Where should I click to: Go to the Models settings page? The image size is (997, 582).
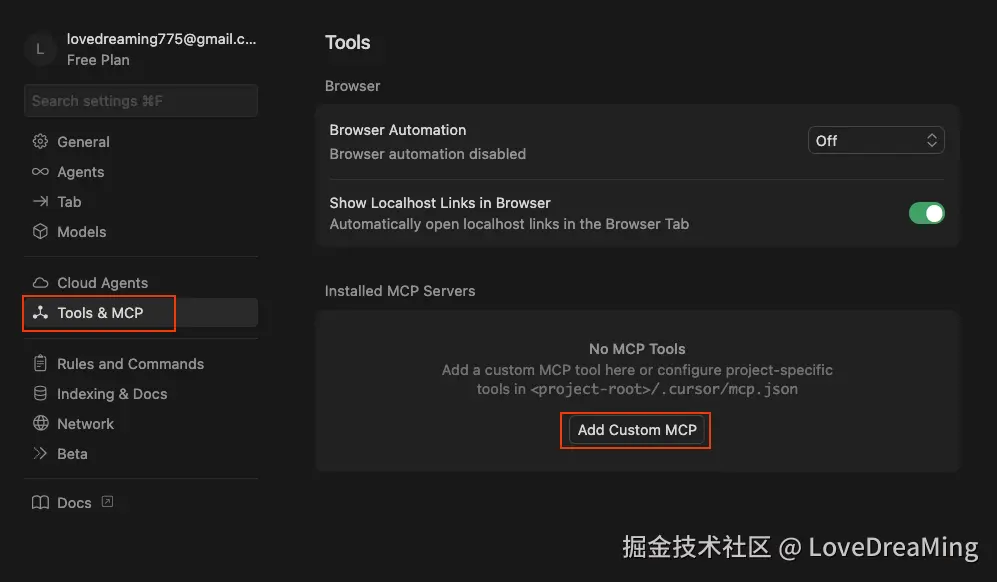81,232
